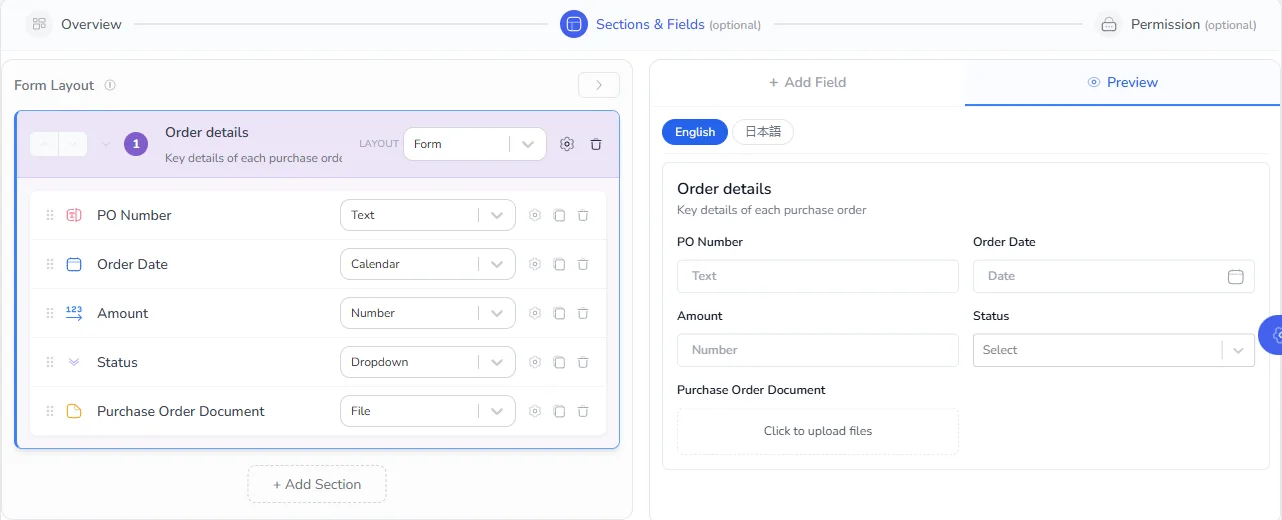The image size is (1282, 520).
Task: Click to upload files area
Action: (x=818, y=431)
